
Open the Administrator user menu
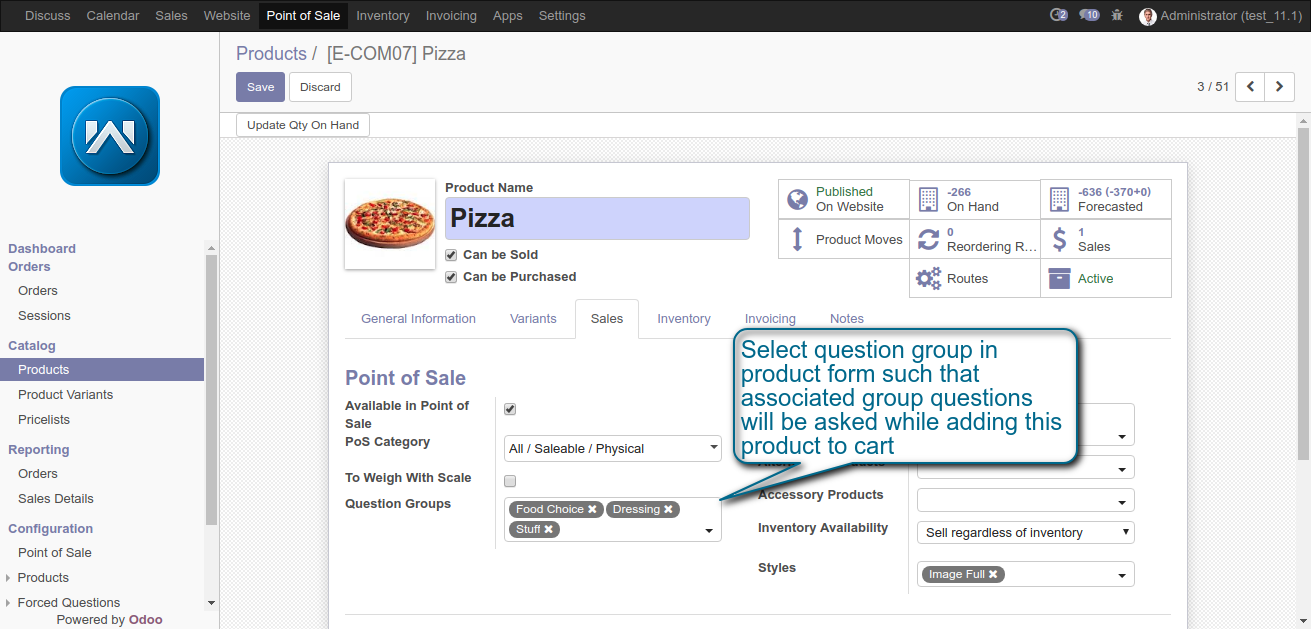[x=1220, y=16]
